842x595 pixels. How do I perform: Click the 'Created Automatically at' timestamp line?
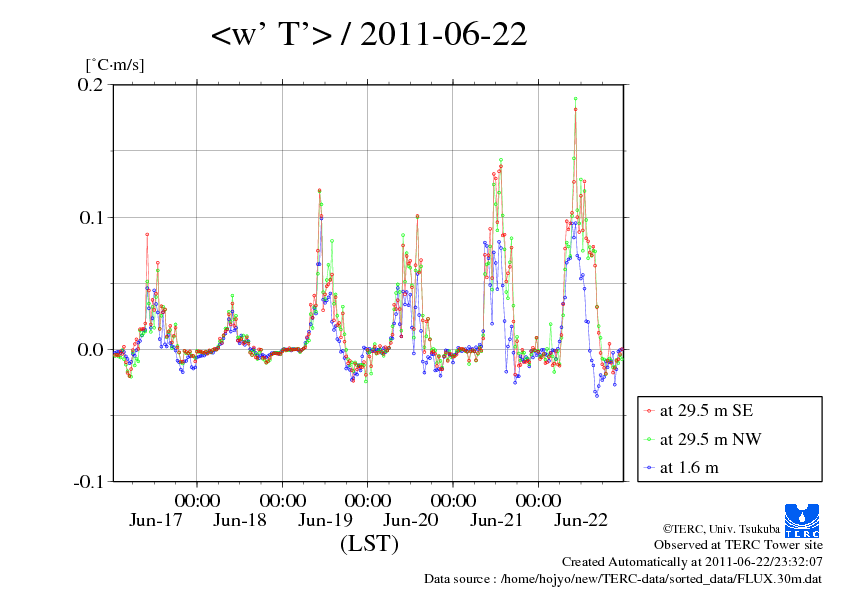click(x=692, y=562)
